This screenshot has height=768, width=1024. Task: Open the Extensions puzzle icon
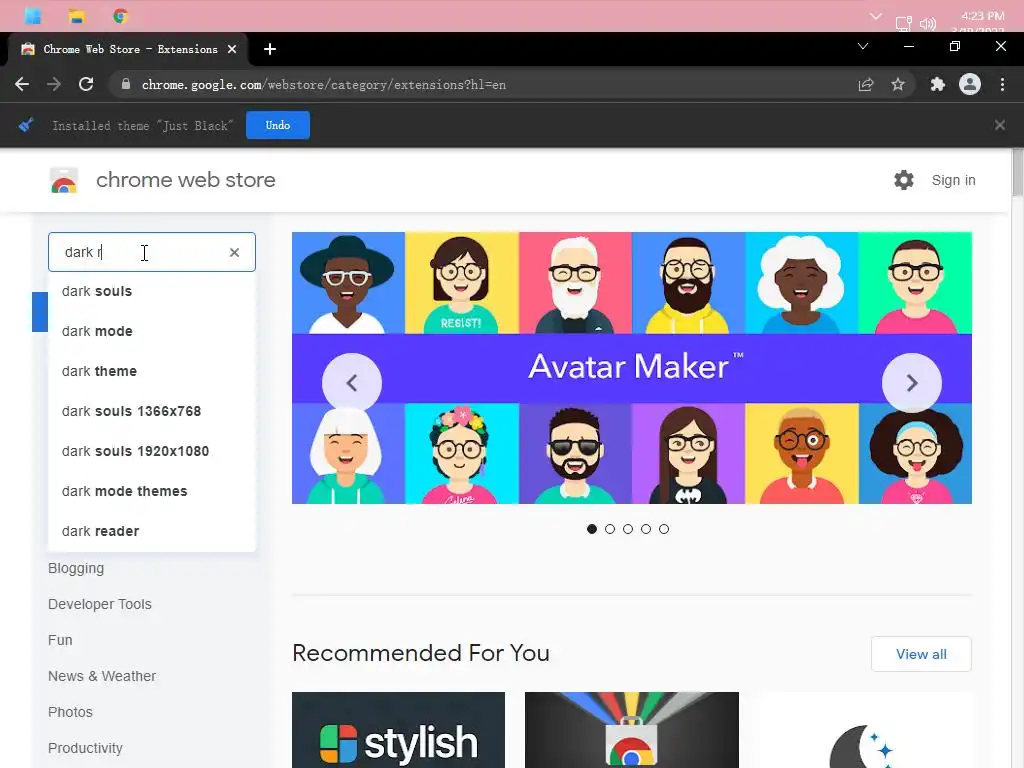coord(938,84)
